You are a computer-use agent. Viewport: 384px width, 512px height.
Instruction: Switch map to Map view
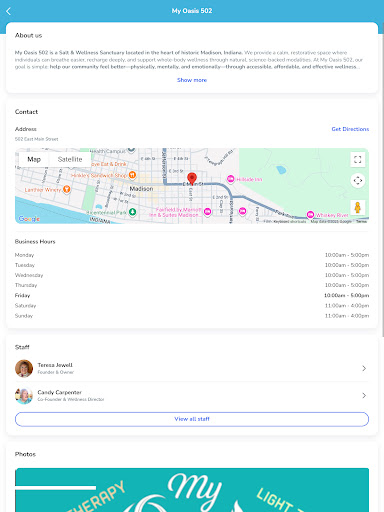click(x=34, y=159)
